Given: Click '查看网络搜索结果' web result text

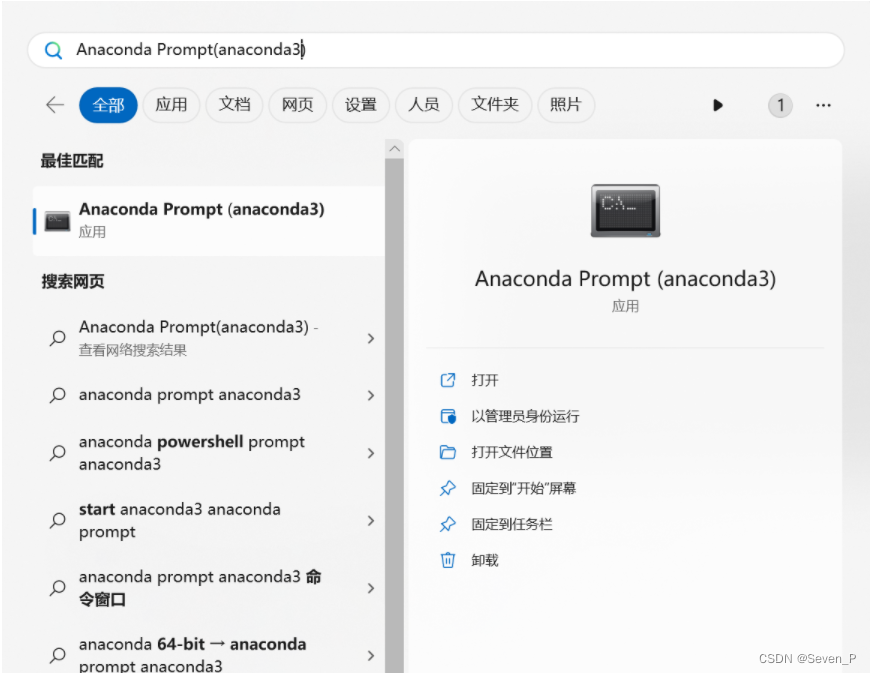Looking at the screenshot, I should pyautogui.click(x=133, y=350).
